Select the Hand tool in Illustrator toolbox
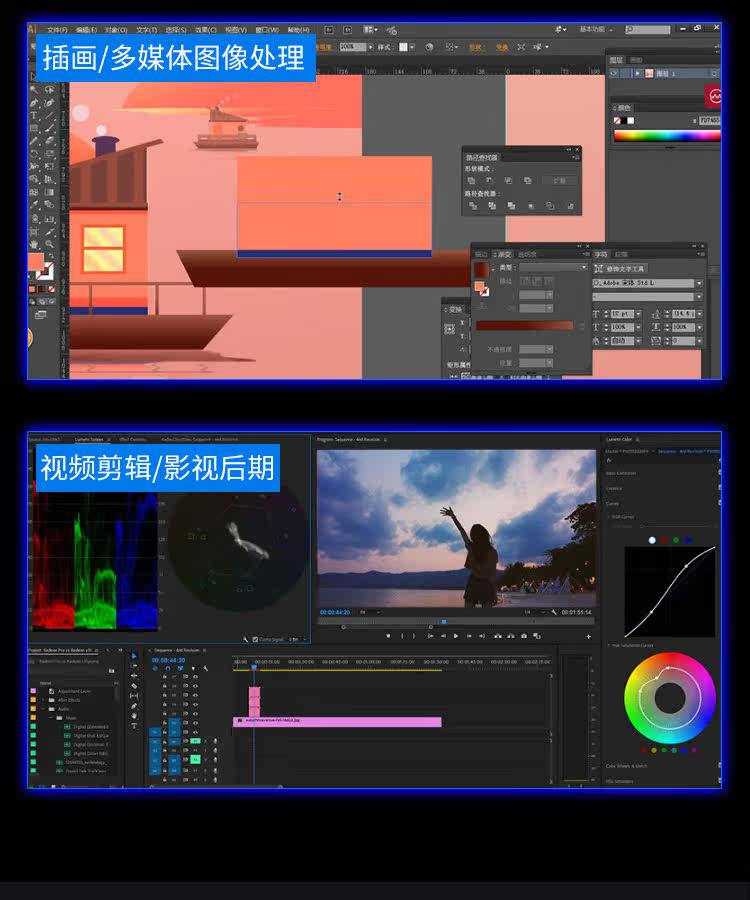This screenshot has width=750, height=900. 34,245
